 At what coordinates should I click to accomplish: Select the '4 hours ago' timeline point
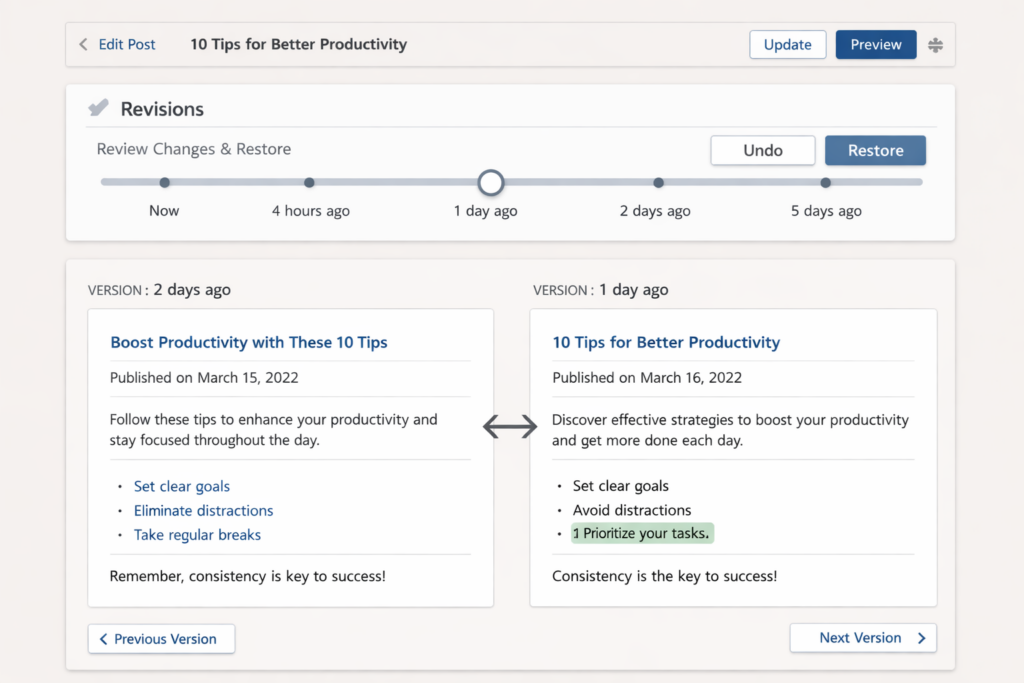[310, 183]
